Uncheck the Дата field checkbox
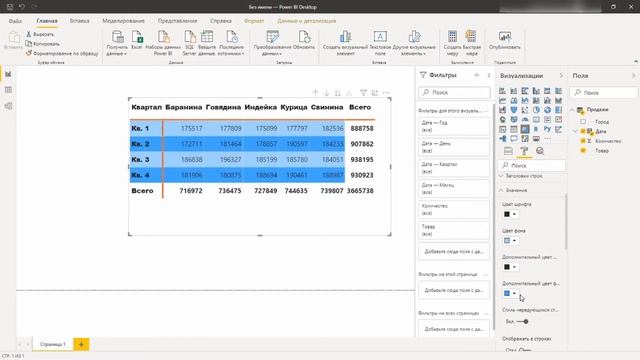 point(583,131)
